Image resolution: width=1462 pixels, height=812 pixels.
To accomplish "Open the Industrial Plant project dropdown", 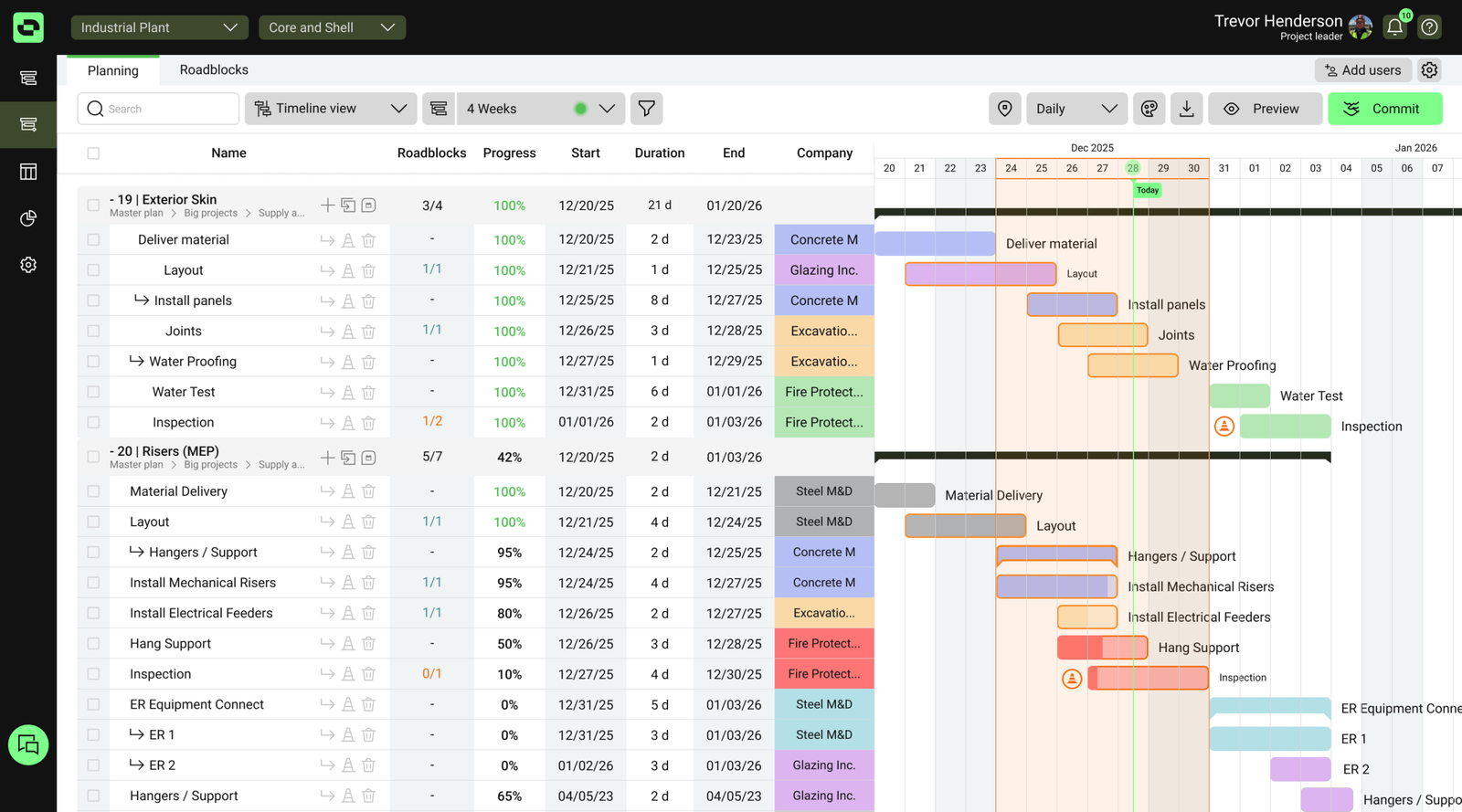I will point(160,27).
